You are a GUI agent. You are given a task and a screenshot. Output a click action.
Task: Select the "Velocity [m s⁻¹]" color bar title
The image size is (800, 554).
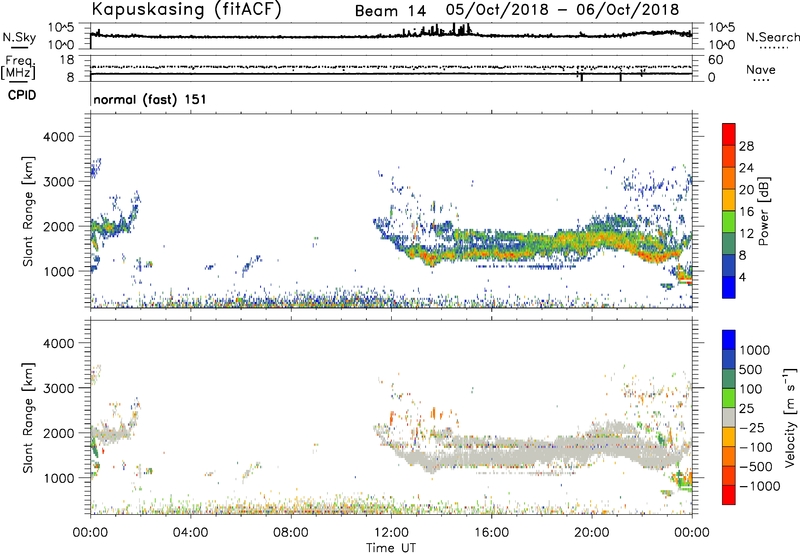[x=790, y=417]
